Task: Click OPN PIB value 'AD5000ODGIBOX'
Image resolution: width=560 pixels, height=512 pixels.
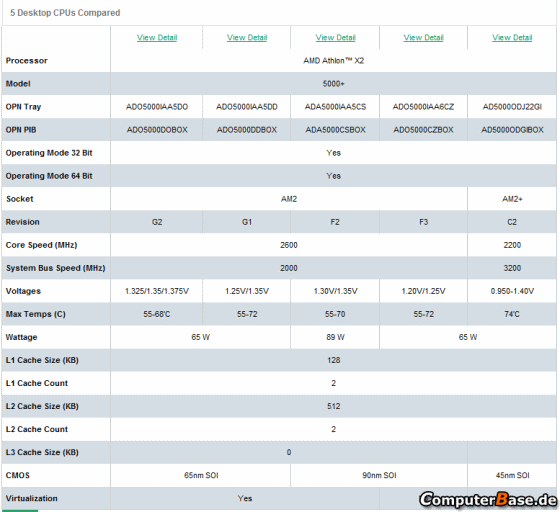Action: tap(512, 130)
